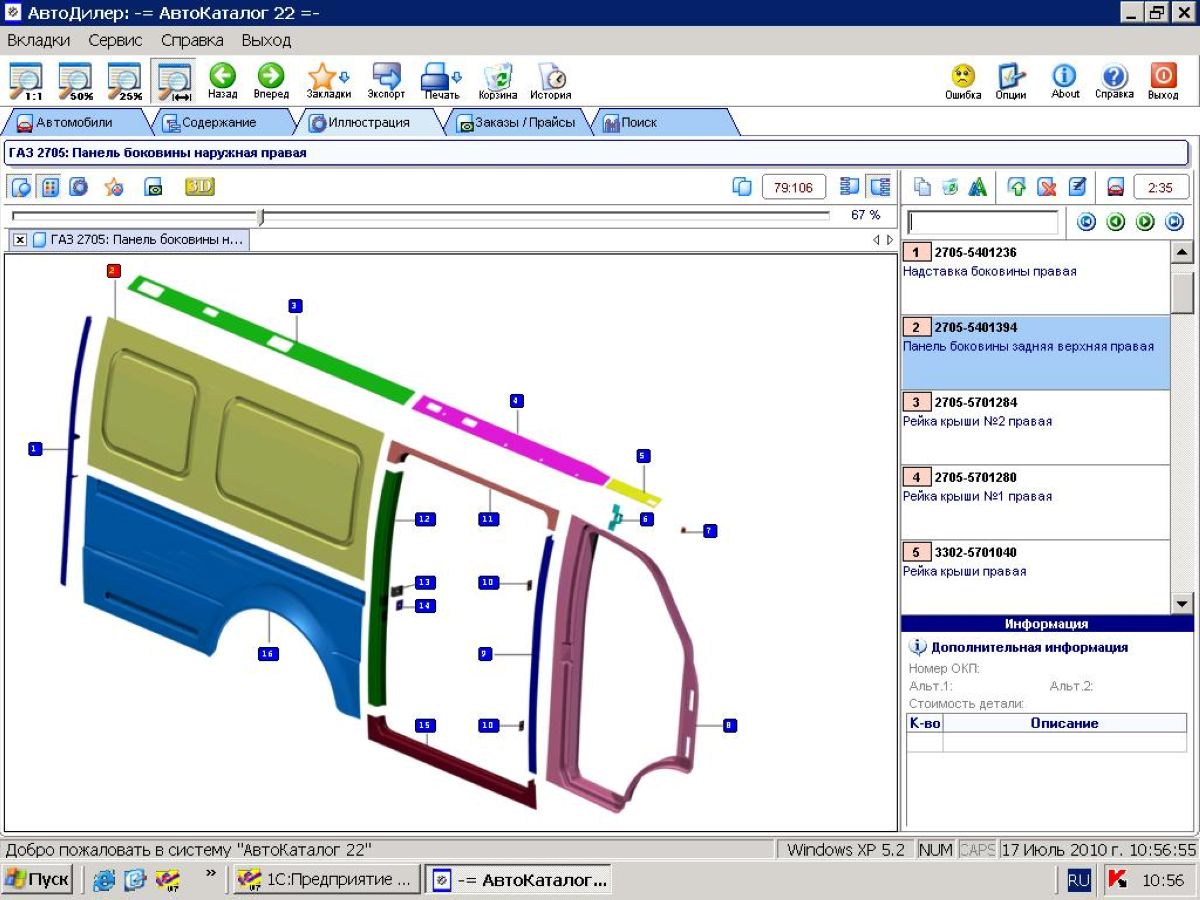This screenshot has width=1200, height=900.
Task: Click the green Назад back arrow
Action: click(x=222, y=80)
